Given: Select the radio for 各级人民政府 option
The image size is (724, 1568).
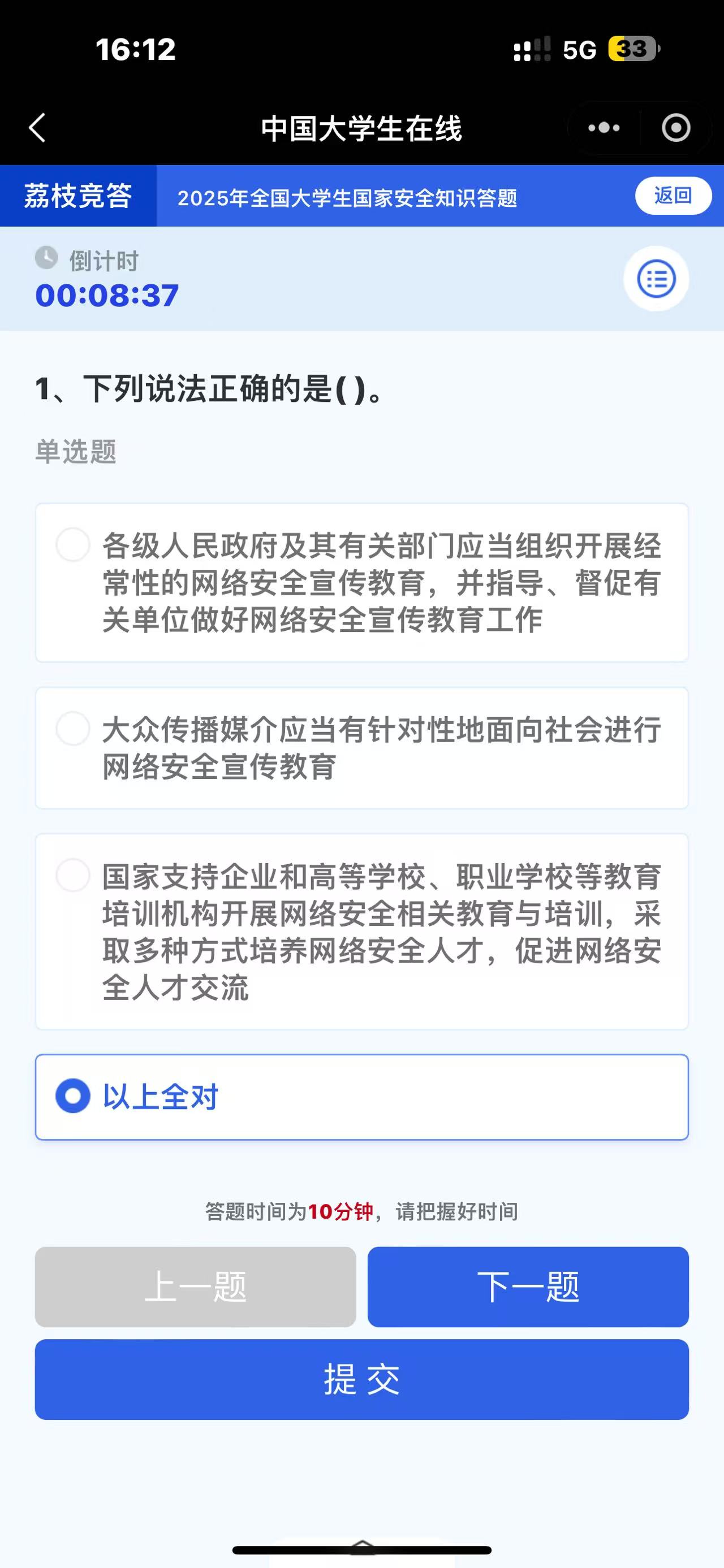Looking at the screenshot, I should (73, 544).
